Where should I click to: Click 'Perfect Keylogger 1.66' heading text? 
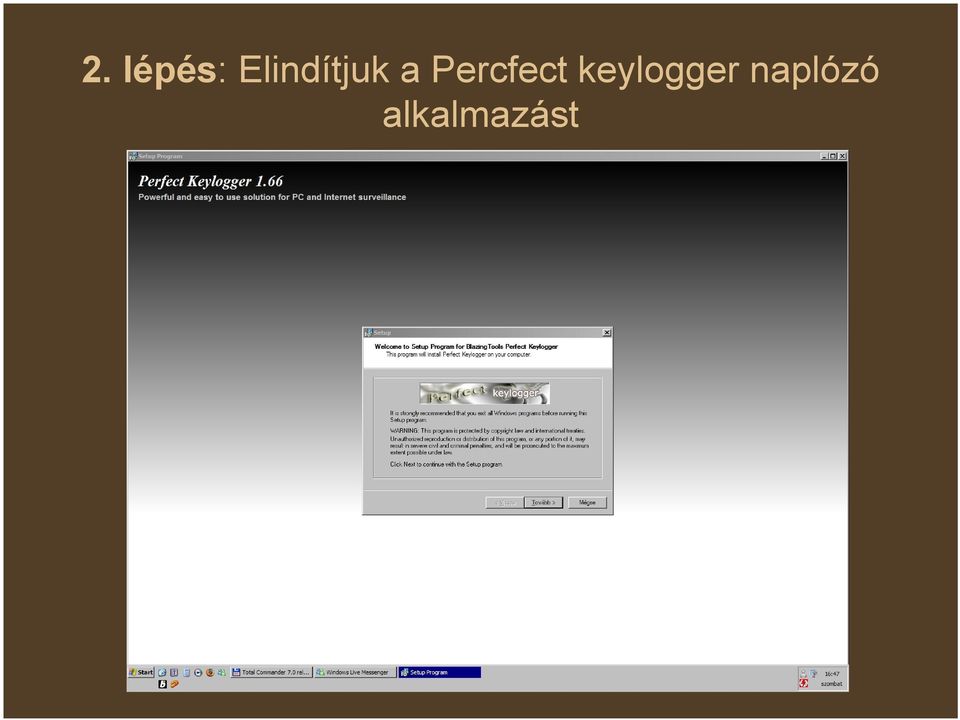(211, 181)
